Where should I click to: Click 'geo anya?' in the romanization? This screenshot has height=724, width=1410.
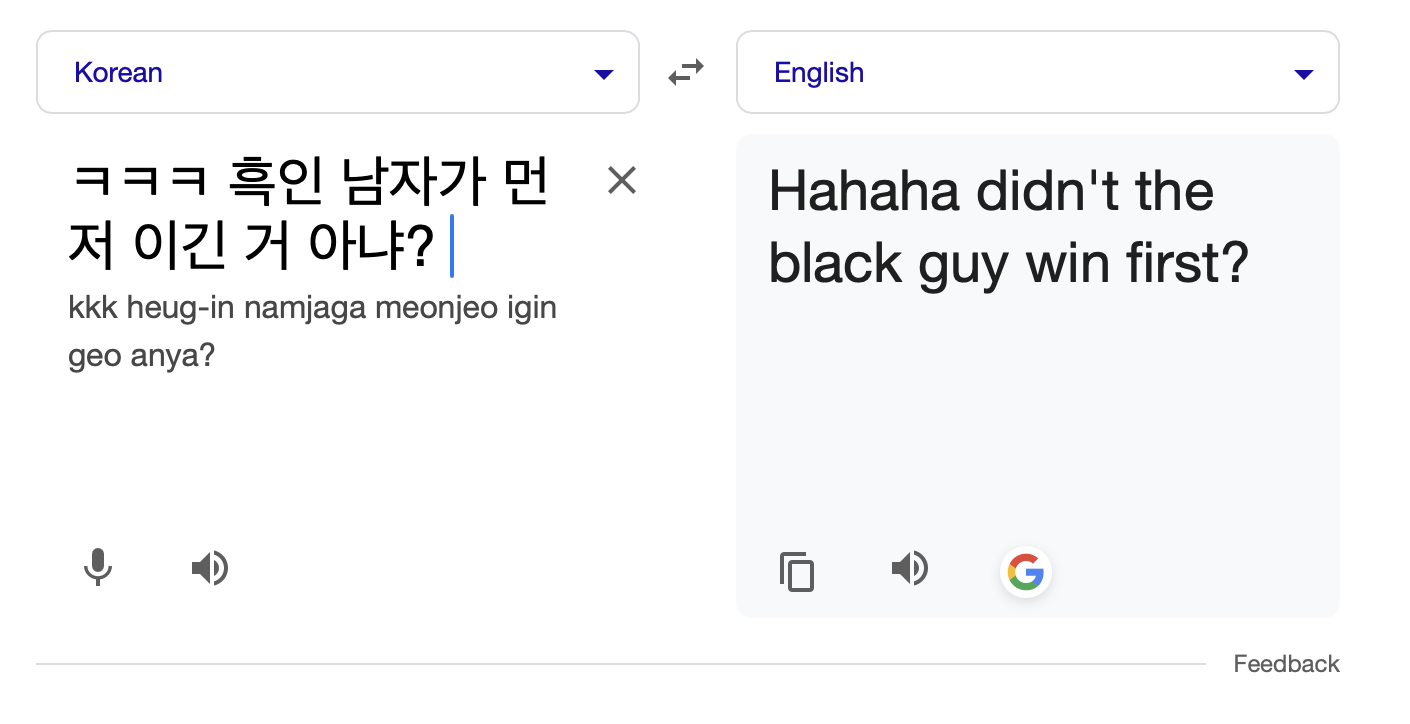[x=142, y=357]
